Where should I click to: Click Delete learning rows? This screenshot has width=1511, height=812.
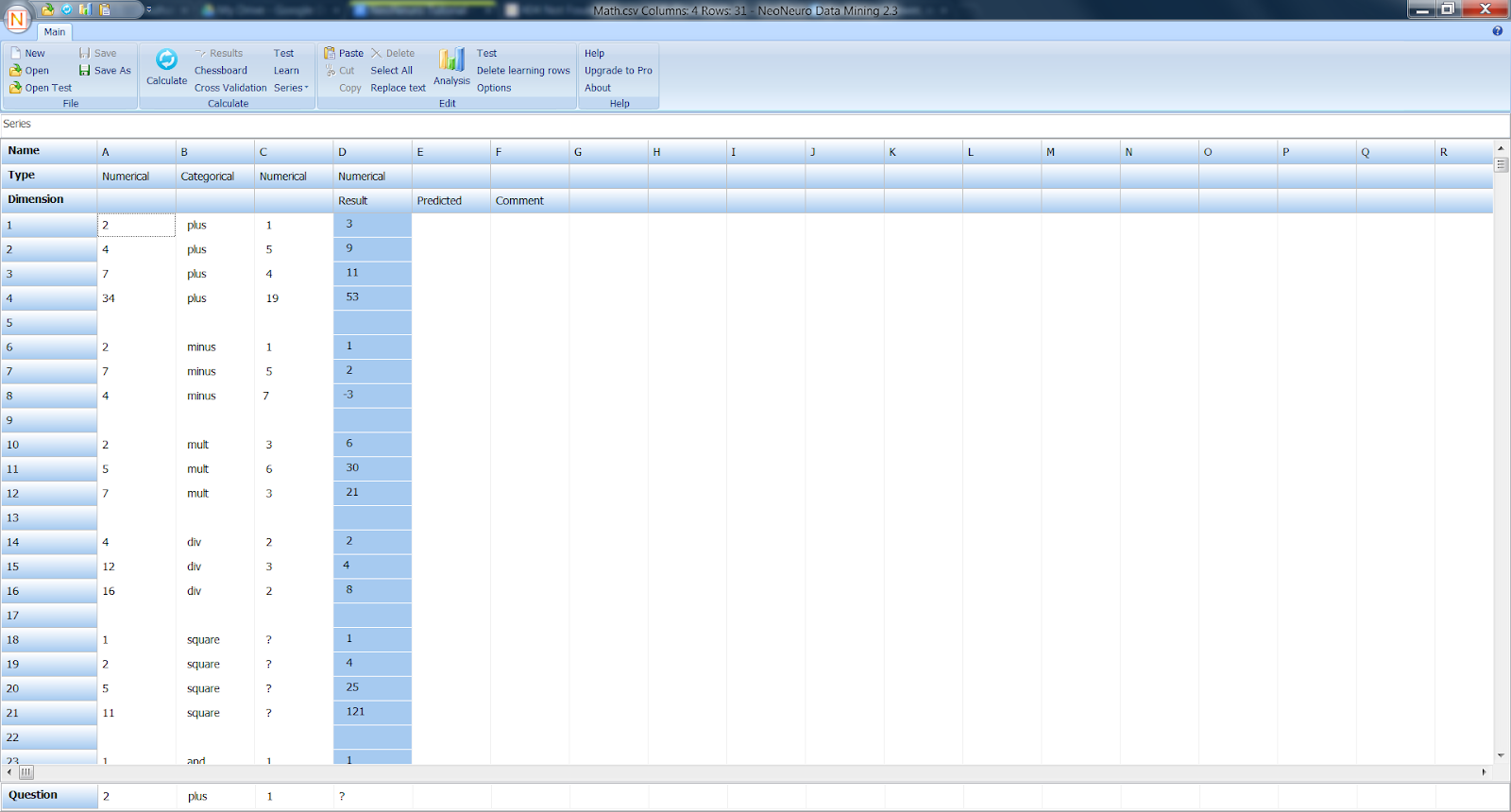(523, 71)
